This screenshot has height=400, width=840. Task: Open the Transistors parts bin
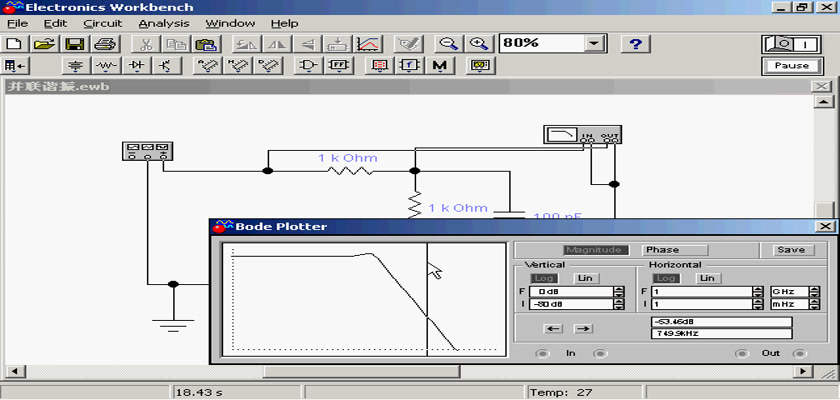167,66
